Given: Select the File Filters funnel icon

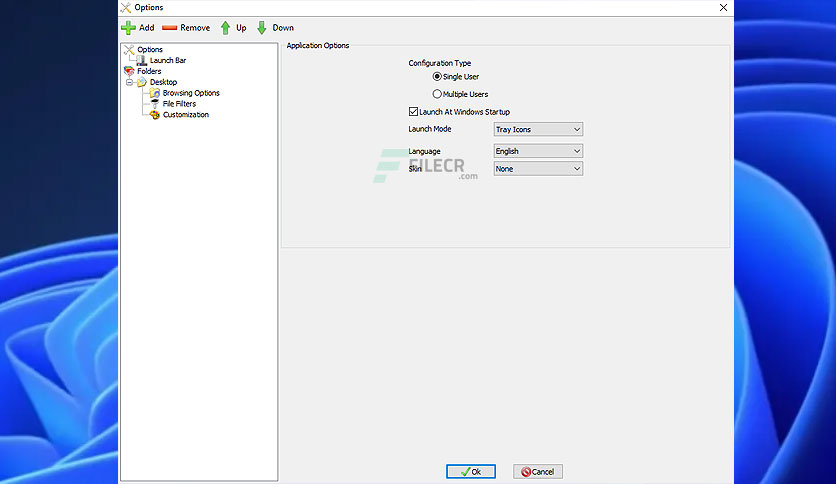Looking at the screenshot, I should (155, 104).
